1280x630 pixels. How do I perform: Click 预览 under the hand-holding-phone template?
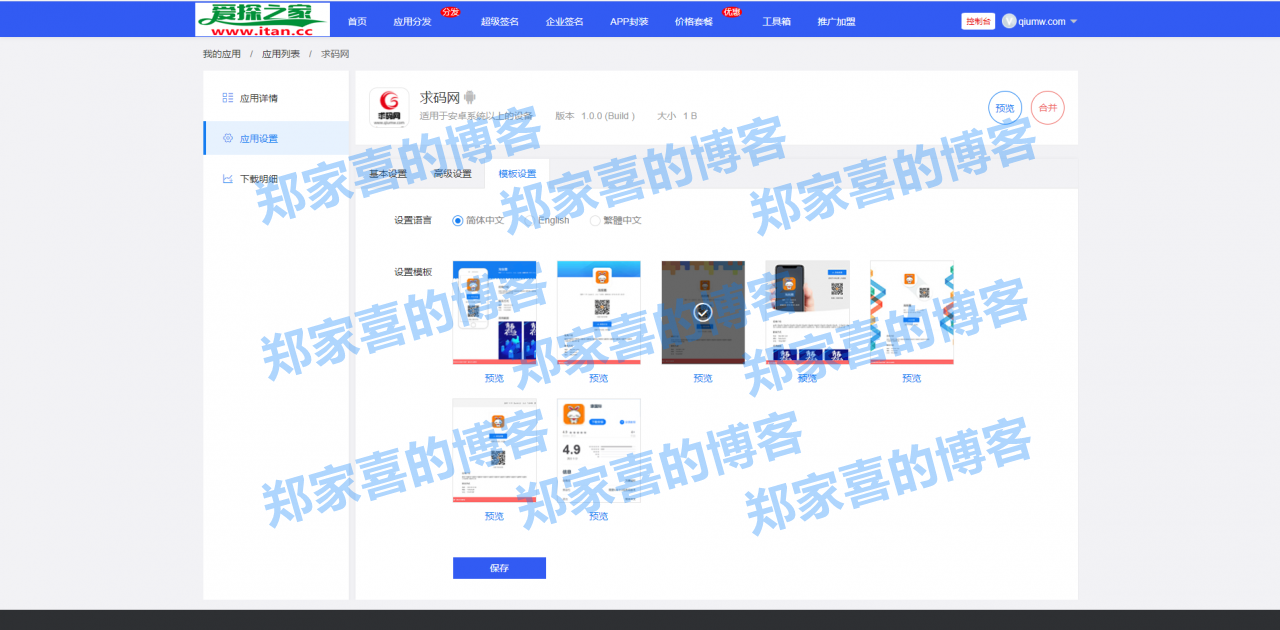click(x=807, y=378)
